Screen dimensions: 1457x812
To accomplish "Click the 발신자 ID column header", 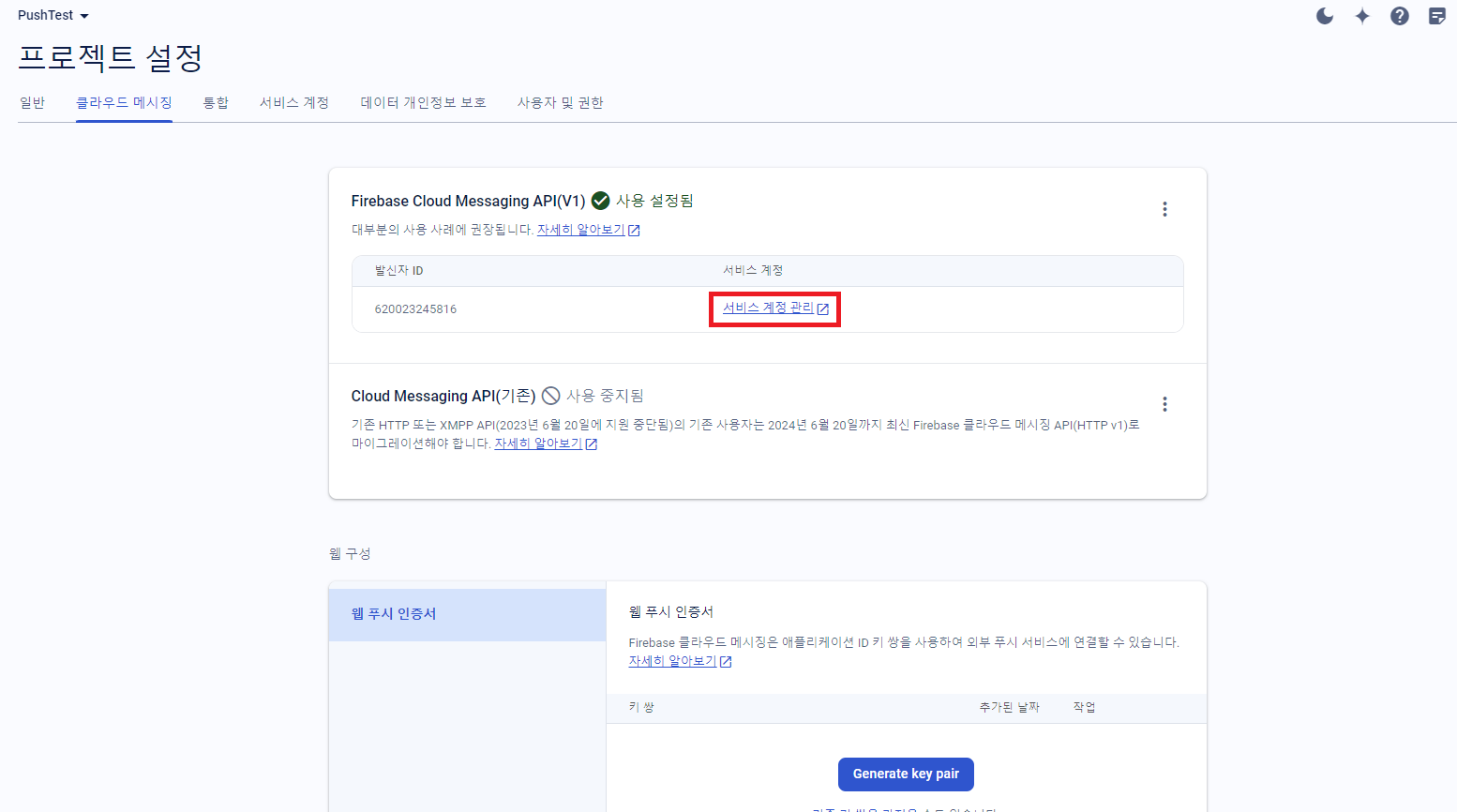I will coord(398,270).
